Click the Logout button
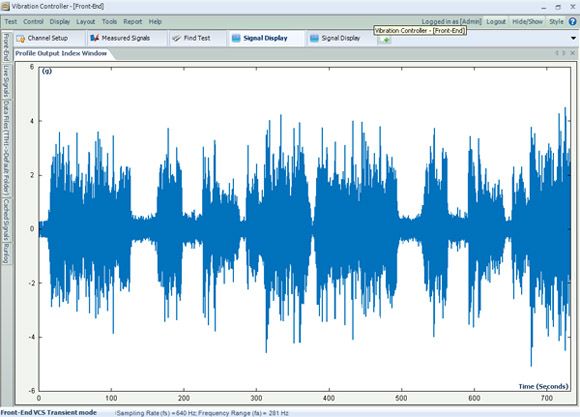 pyautogui.click(x=496, y=21)
